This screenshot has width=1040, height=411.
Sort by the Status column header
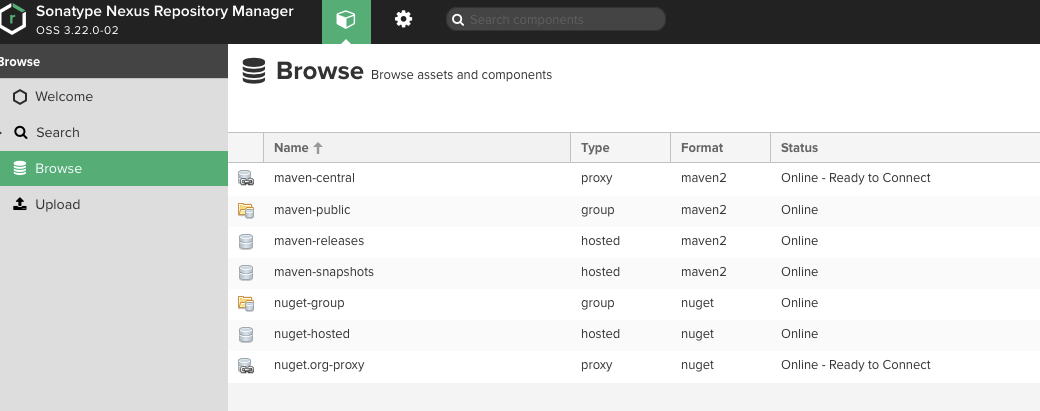pyautogui.click(x=905, y=148)
